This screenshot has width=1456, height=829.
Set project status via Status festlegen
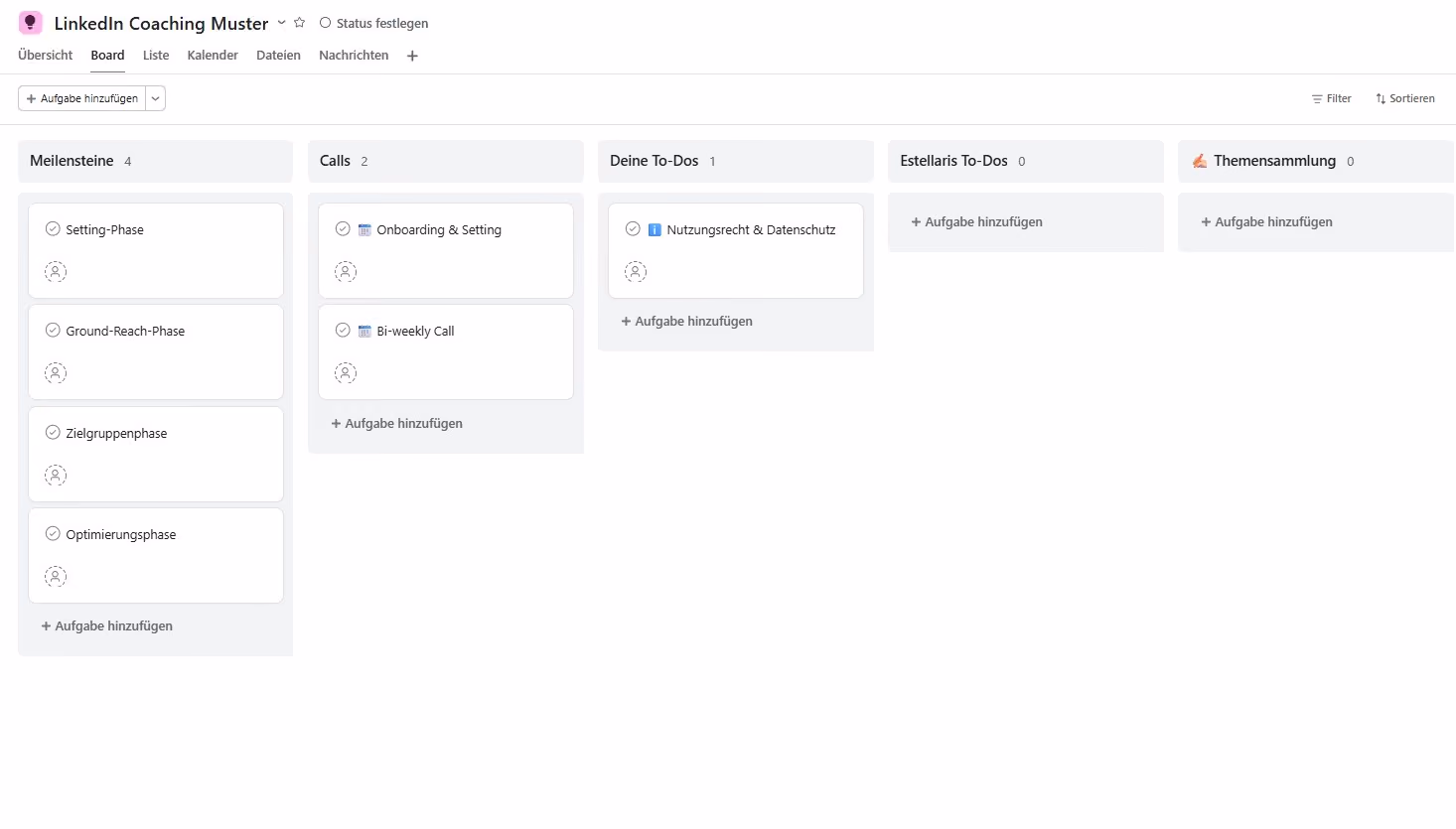click(x=373, y=23)
